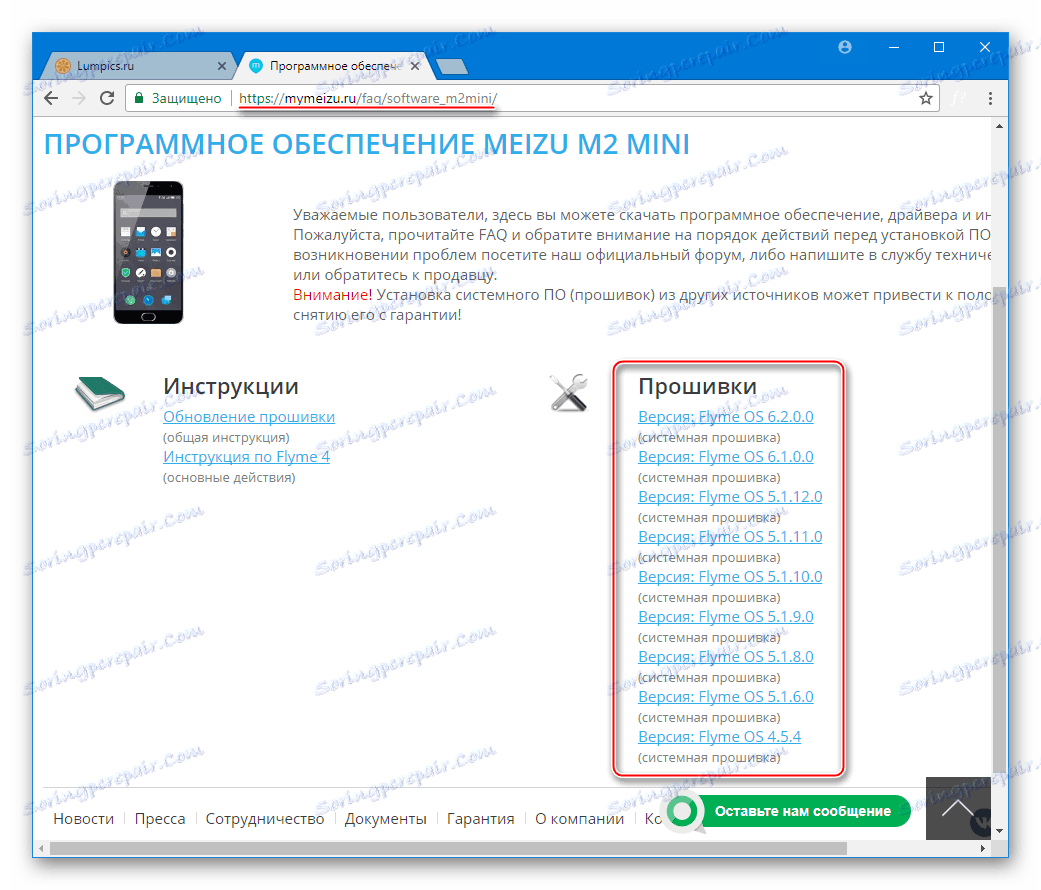
Task: Click the back-to-top arrow button
Action: click(x=958, y=808)
